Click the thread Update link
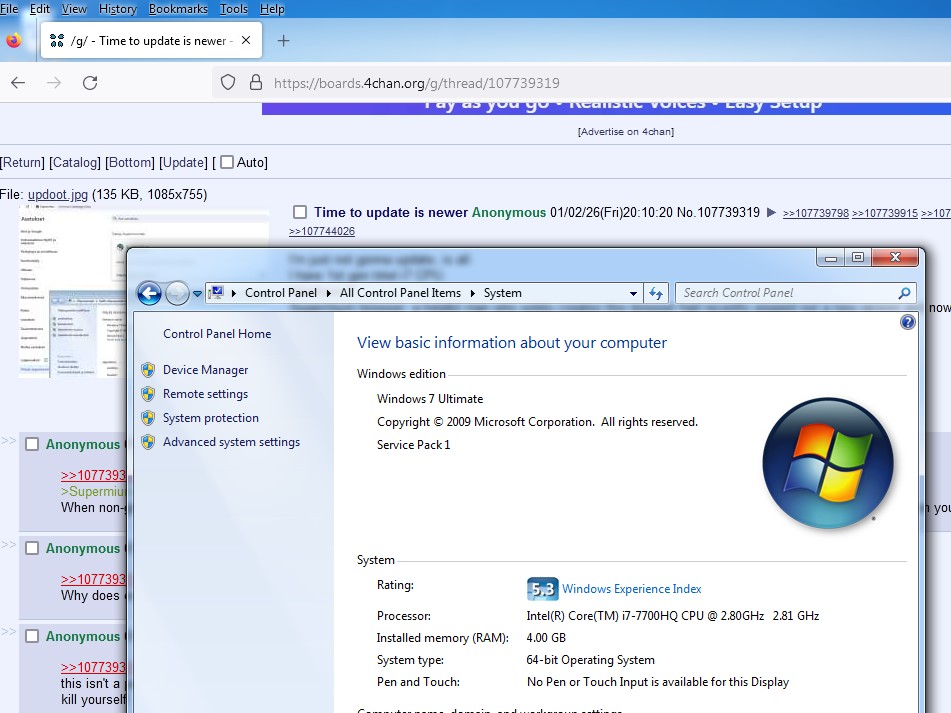The image size is (951, 713). (x=183, y=162)
